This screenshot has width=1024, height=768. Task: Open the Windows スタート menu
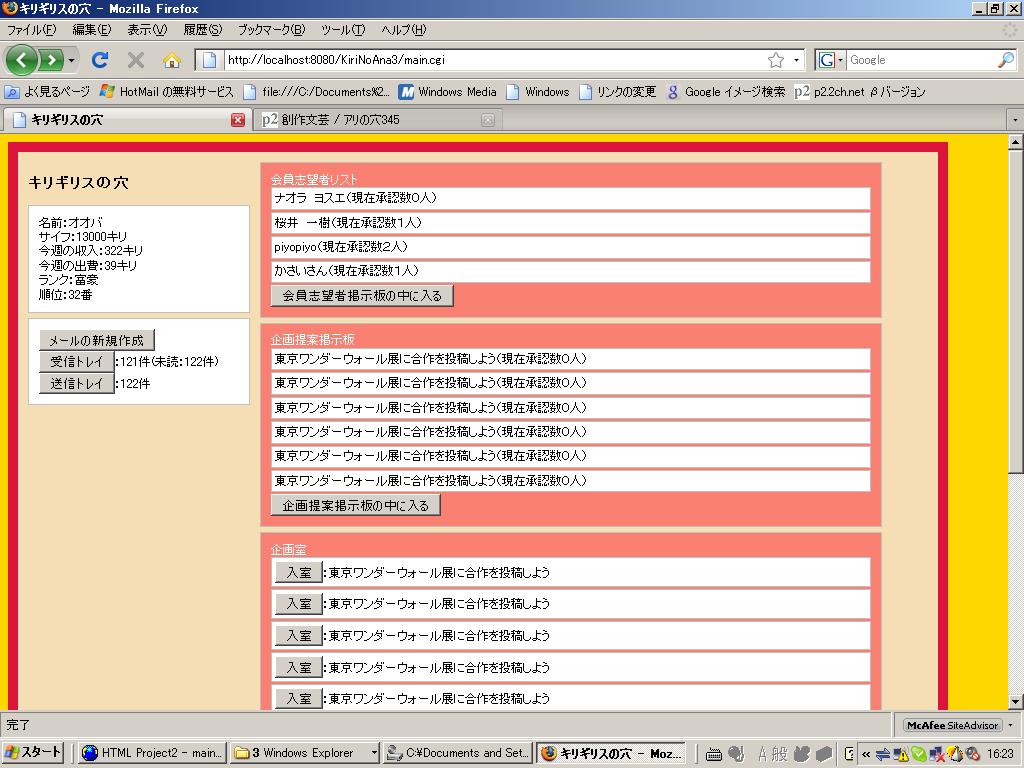click(33, 753)
